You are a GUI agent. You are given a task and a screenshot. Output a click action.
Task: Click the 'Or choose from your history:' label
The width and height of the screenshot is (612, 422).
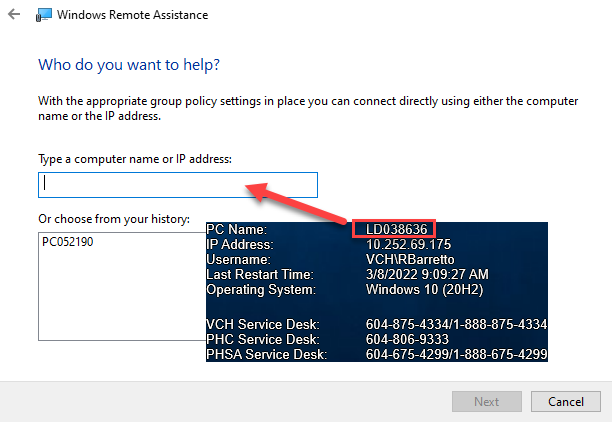114,219
